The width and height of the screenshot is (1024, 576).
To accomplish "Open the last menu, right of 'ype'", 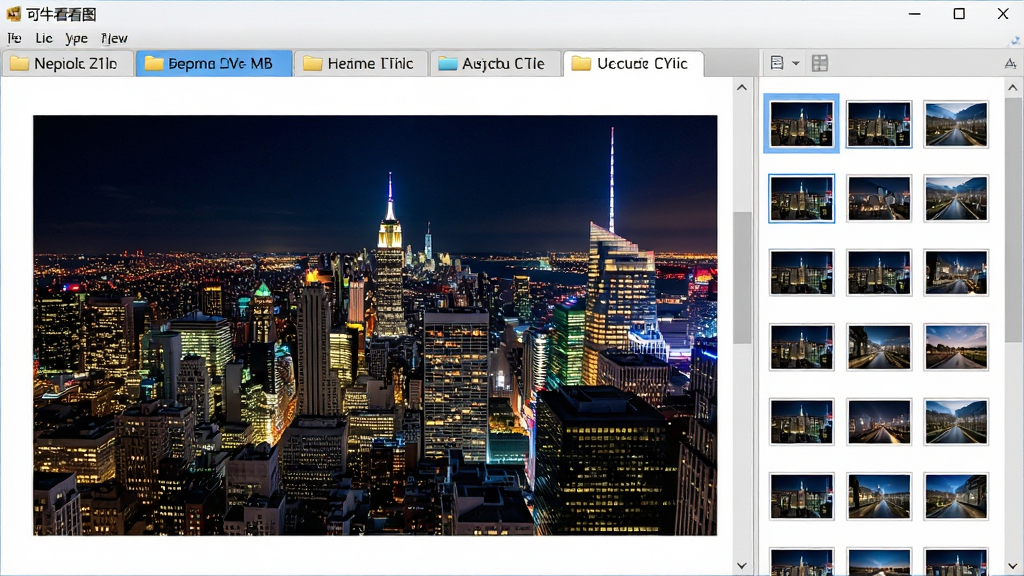I will coord(114,39).
